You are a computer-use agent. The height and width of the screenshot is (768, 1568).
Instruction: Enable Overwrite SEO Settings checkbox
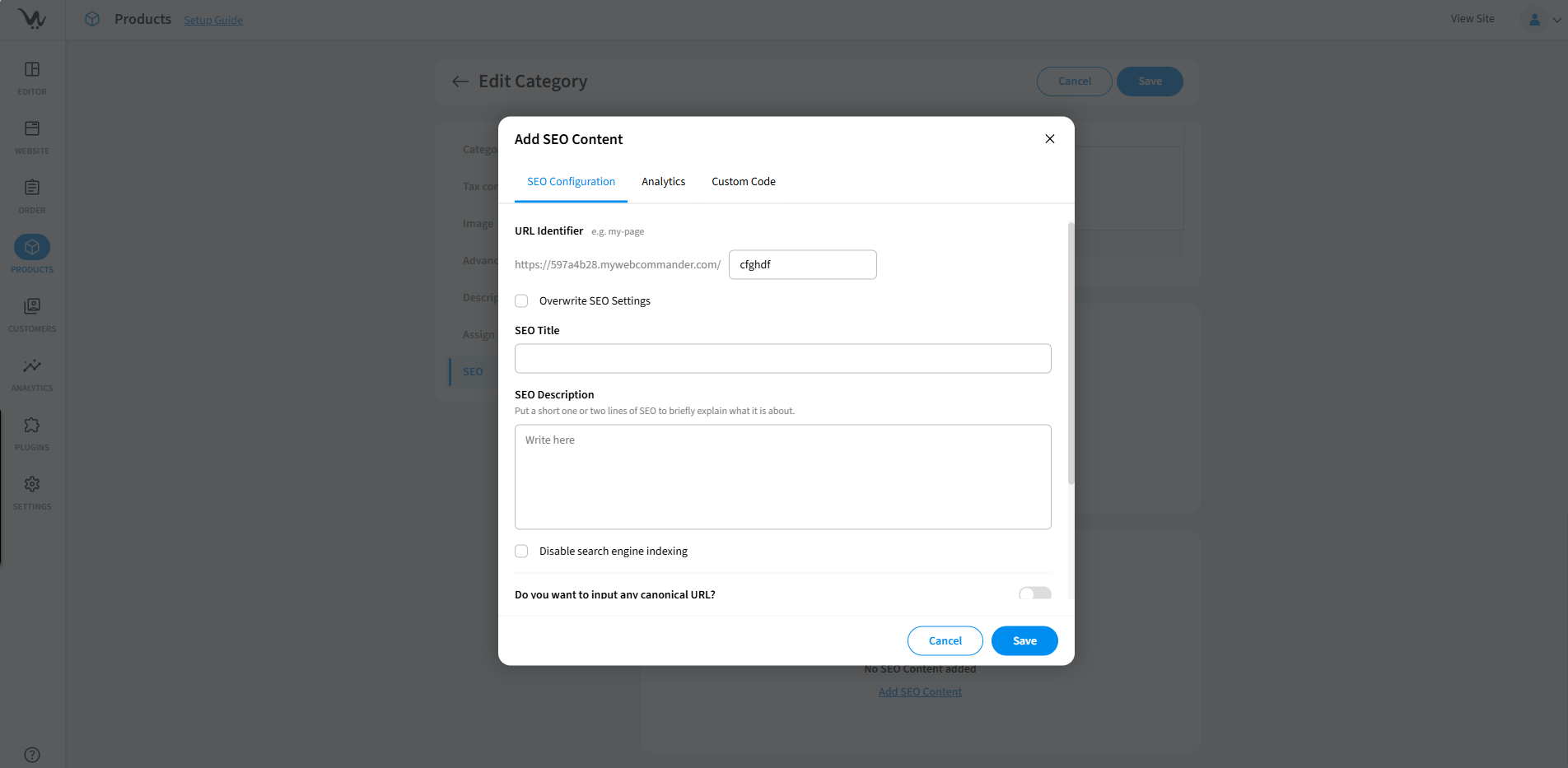tap(521, 301)
